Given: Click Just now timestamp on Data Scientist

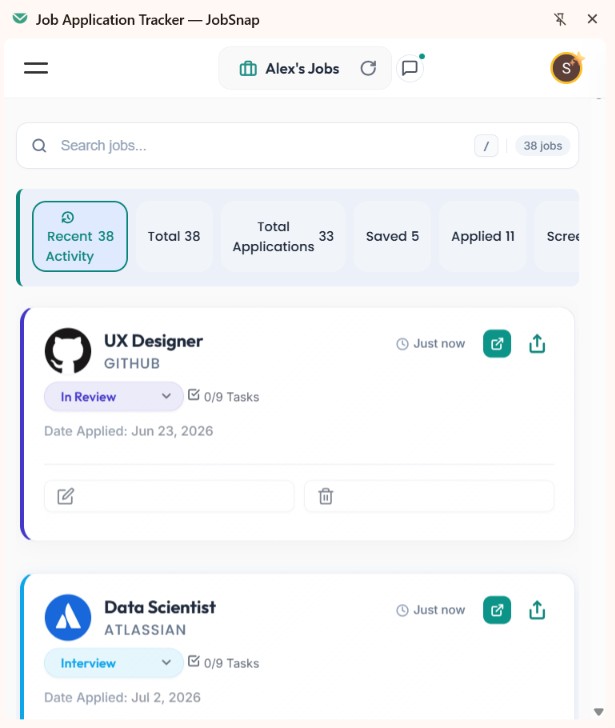Looking at the screenshot, I should (430, 610).
